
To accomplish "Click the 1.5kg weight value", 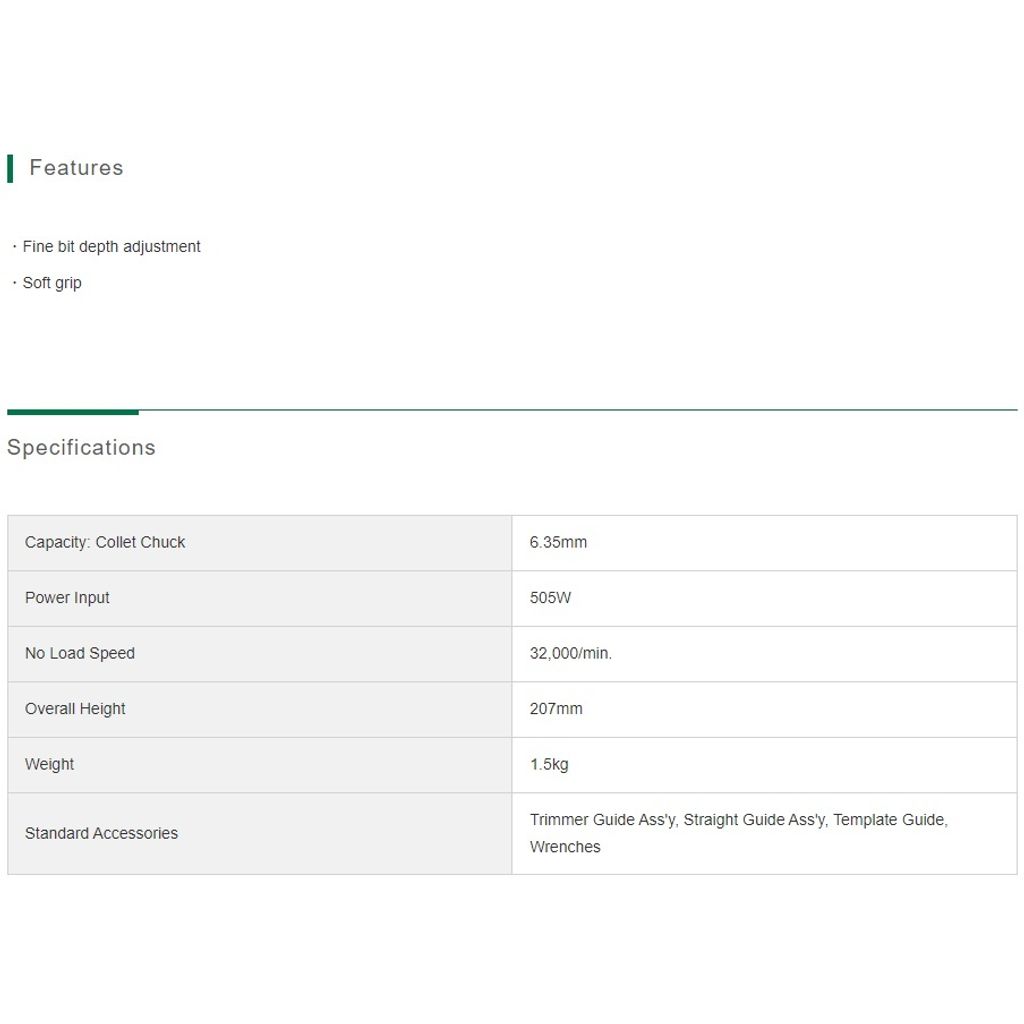I will tap(549, 764).
